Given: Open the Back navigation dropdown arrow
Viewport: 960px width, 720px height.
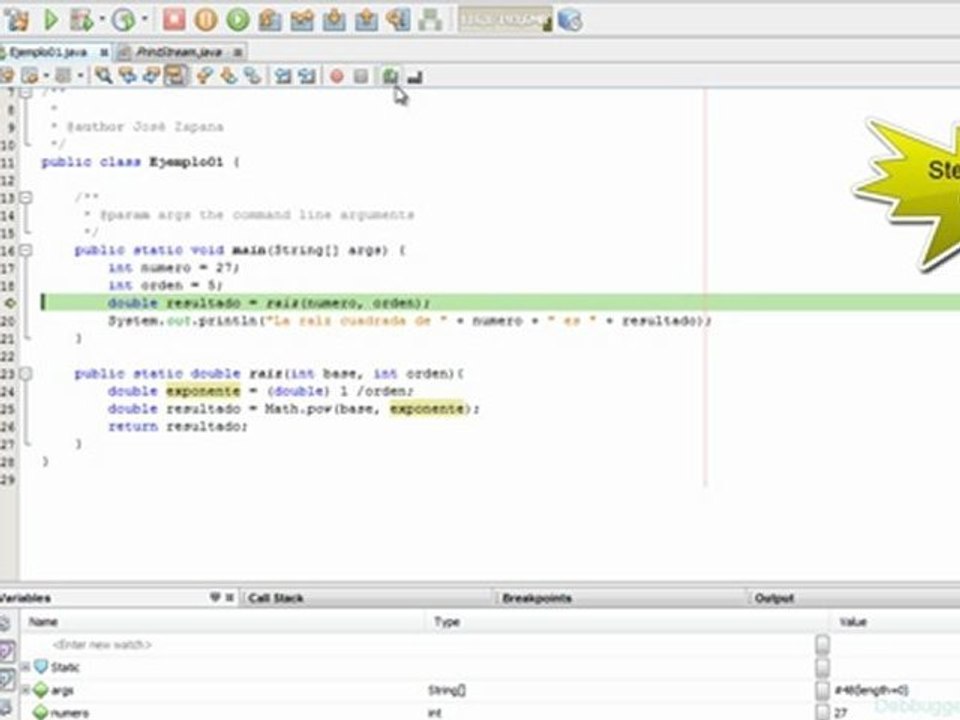Looking at the screenshot, I should (46, 76).
